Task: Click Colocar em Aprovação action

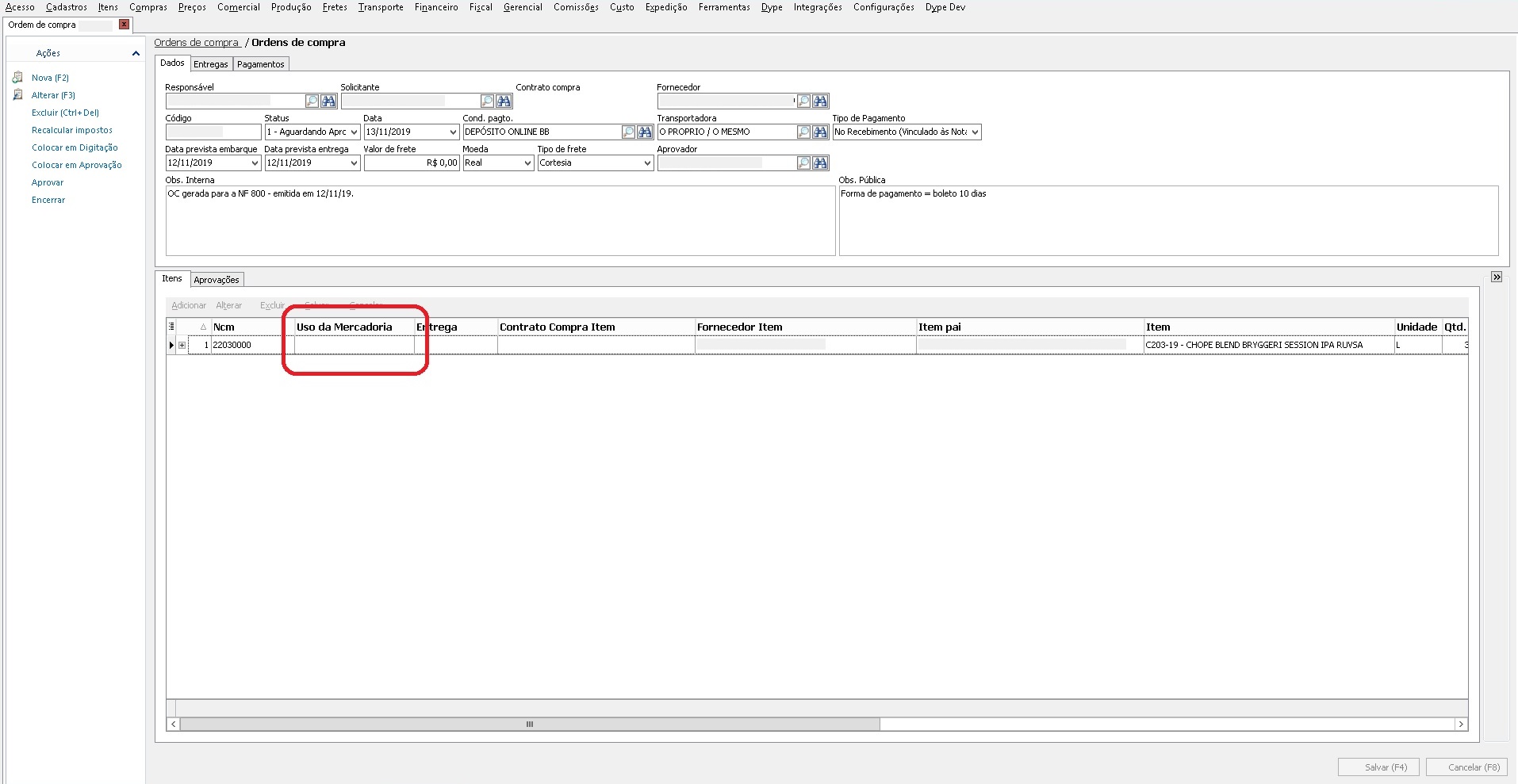Action: click(x=77, y=165)
